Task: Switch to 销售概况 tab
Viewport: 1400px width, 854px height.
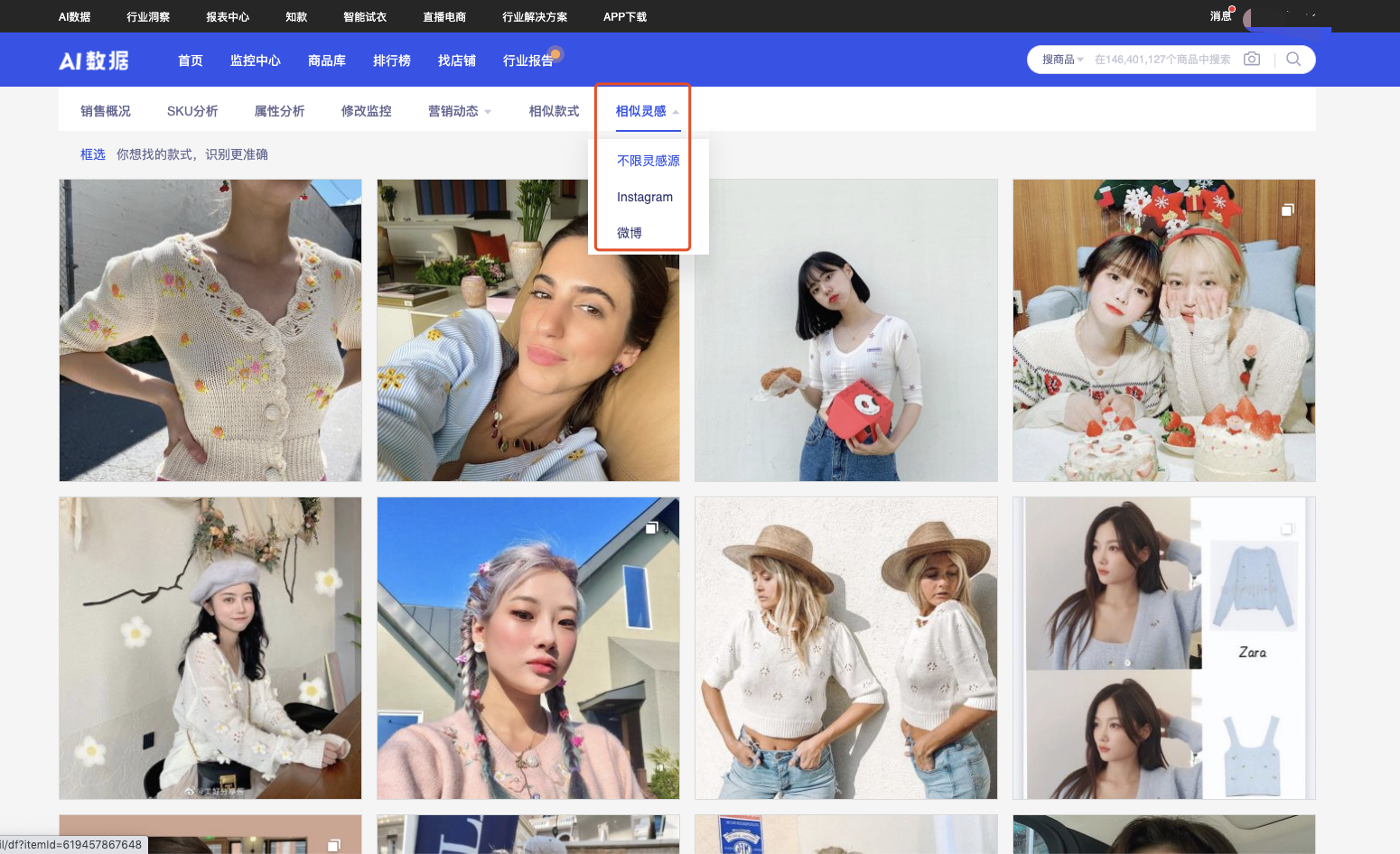Action: [106, 111]
